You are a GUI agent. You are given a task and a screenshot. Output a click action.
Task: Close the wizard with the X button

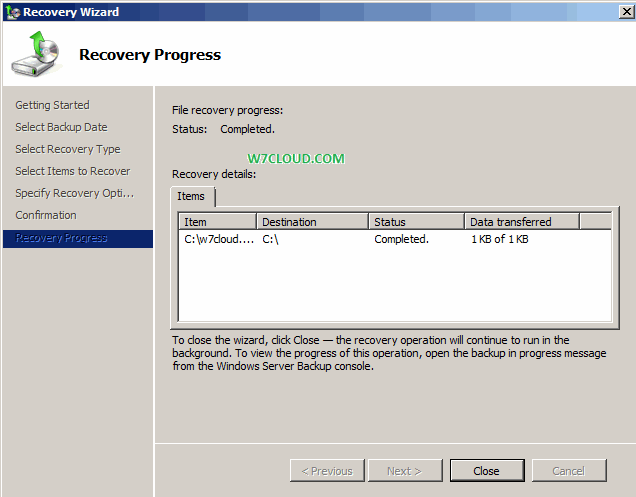(626, 12)
